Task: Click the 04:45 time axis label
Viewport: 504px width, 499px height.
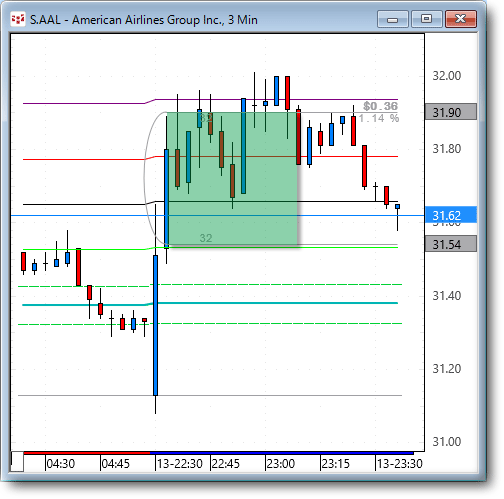Action: [x=115, y=464]
